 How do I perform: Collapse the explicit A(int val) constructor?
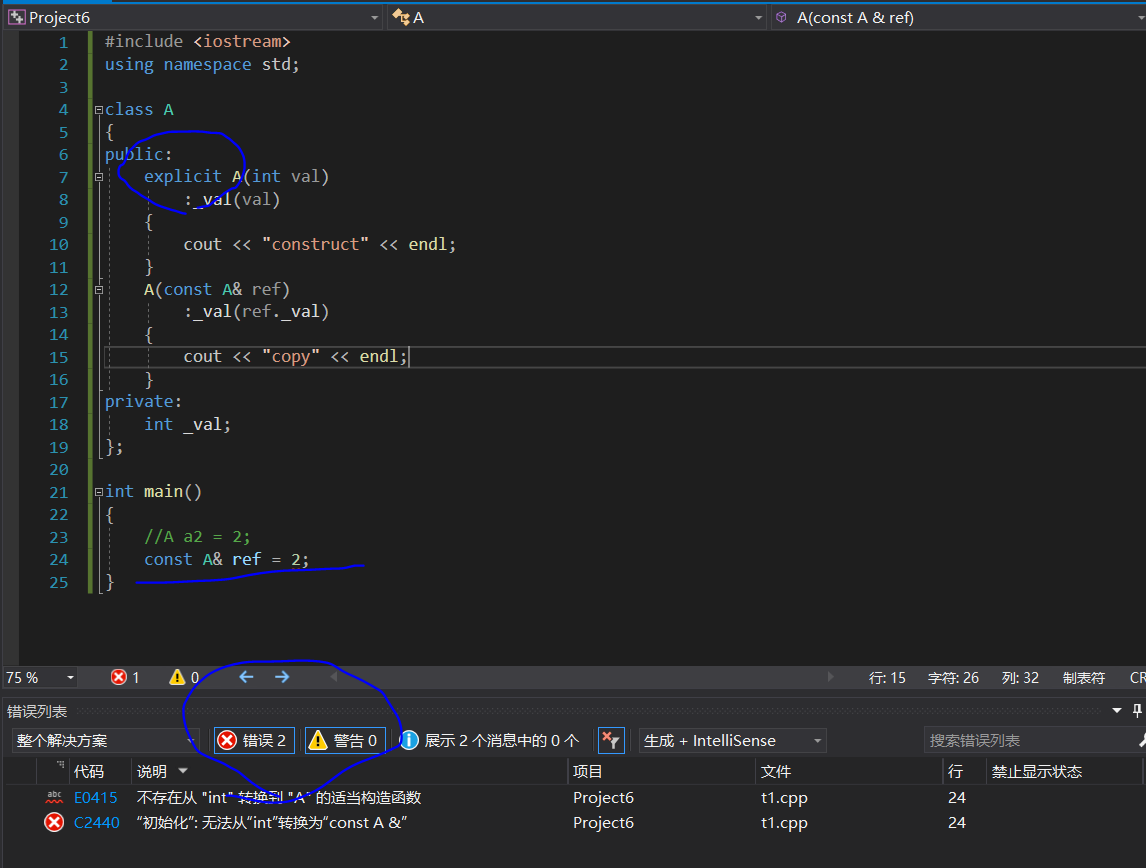(x=99, y=177)
